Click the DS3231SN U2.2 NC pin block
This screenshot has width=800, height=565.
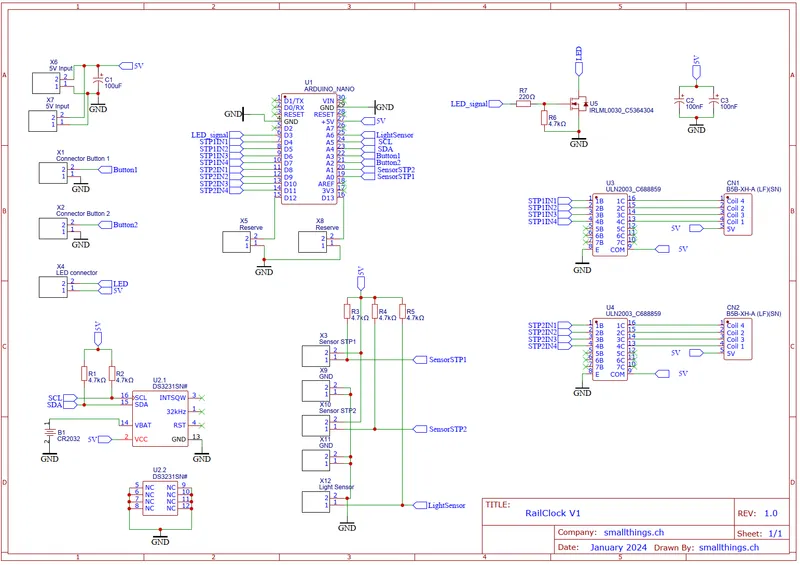point(160,498)
